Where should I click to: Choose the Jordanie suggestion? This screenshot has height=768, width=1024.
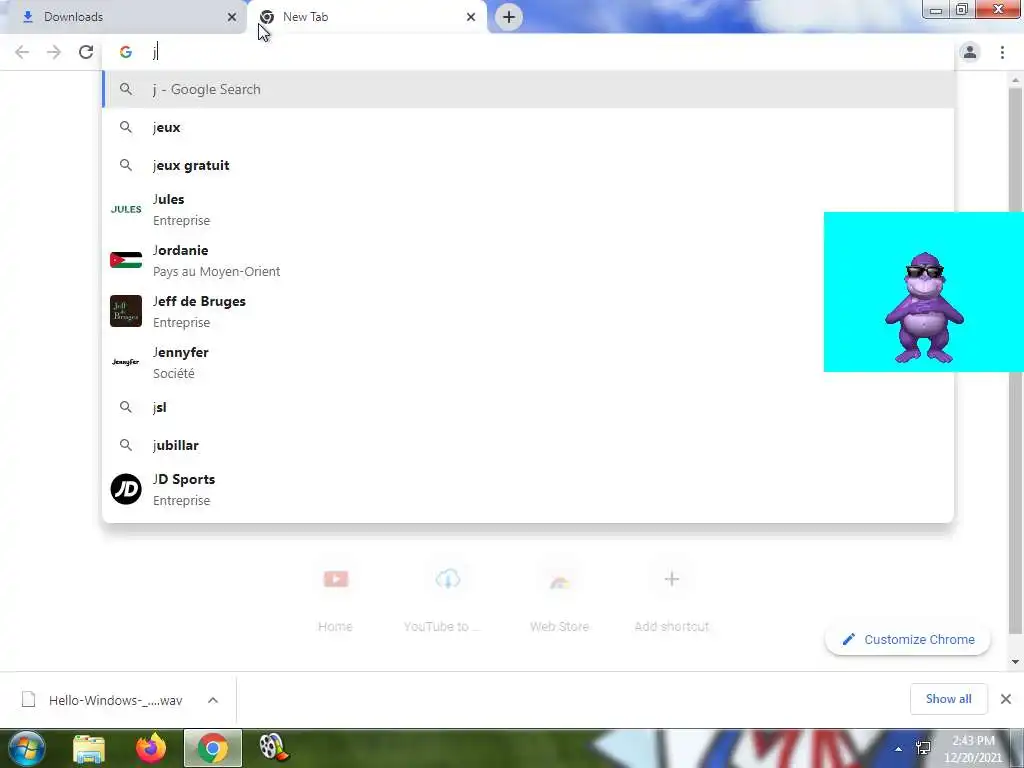[528, 261]
